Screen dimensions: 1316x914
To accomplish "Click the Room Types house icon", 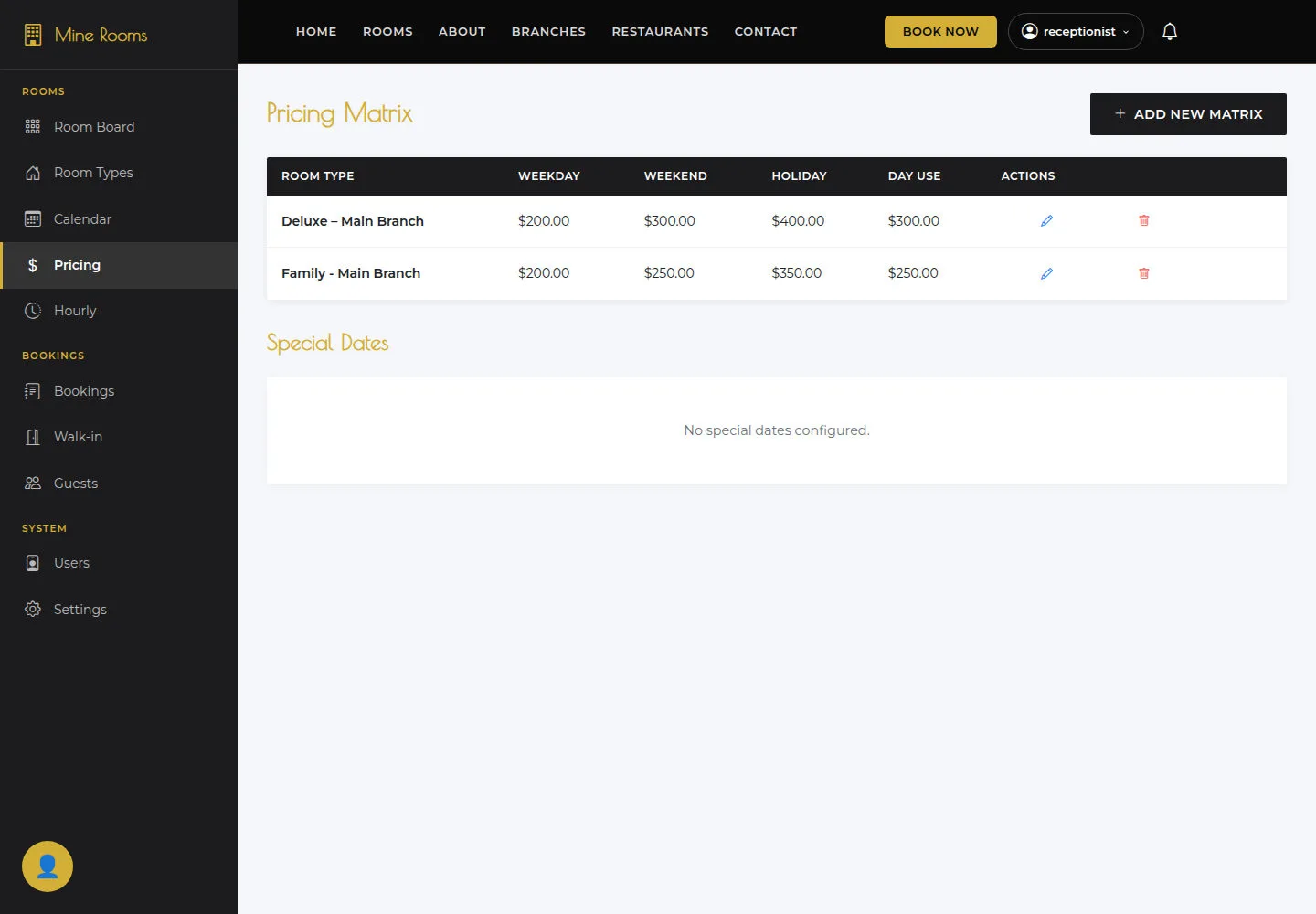I will (x=33, y=173).
